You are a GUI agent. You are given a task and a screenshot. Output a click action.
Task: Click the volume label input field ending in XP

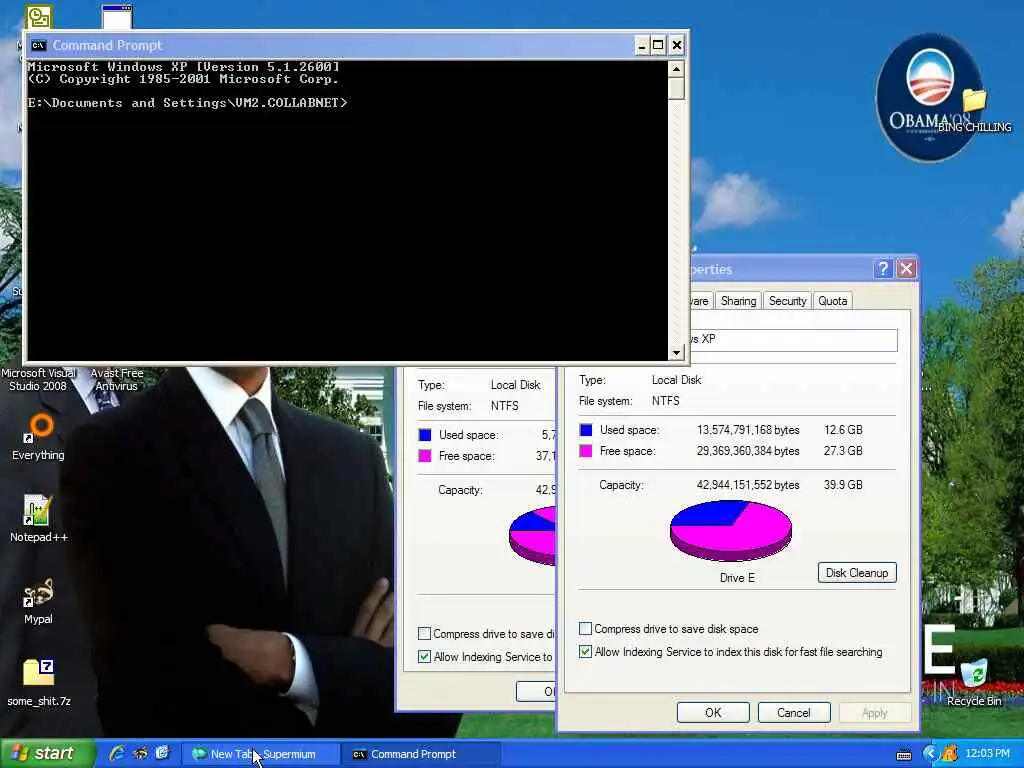click(793, 340)
